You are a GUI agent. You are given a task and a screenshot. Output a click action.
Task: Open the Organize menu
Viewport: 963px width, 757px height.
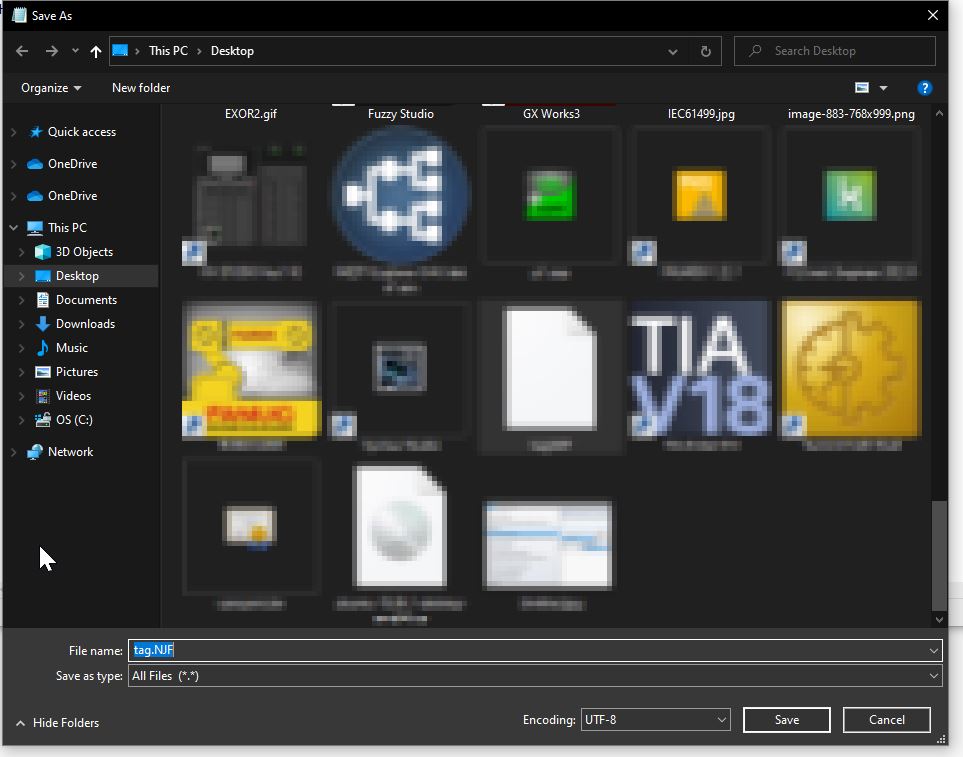pos(50,88)
